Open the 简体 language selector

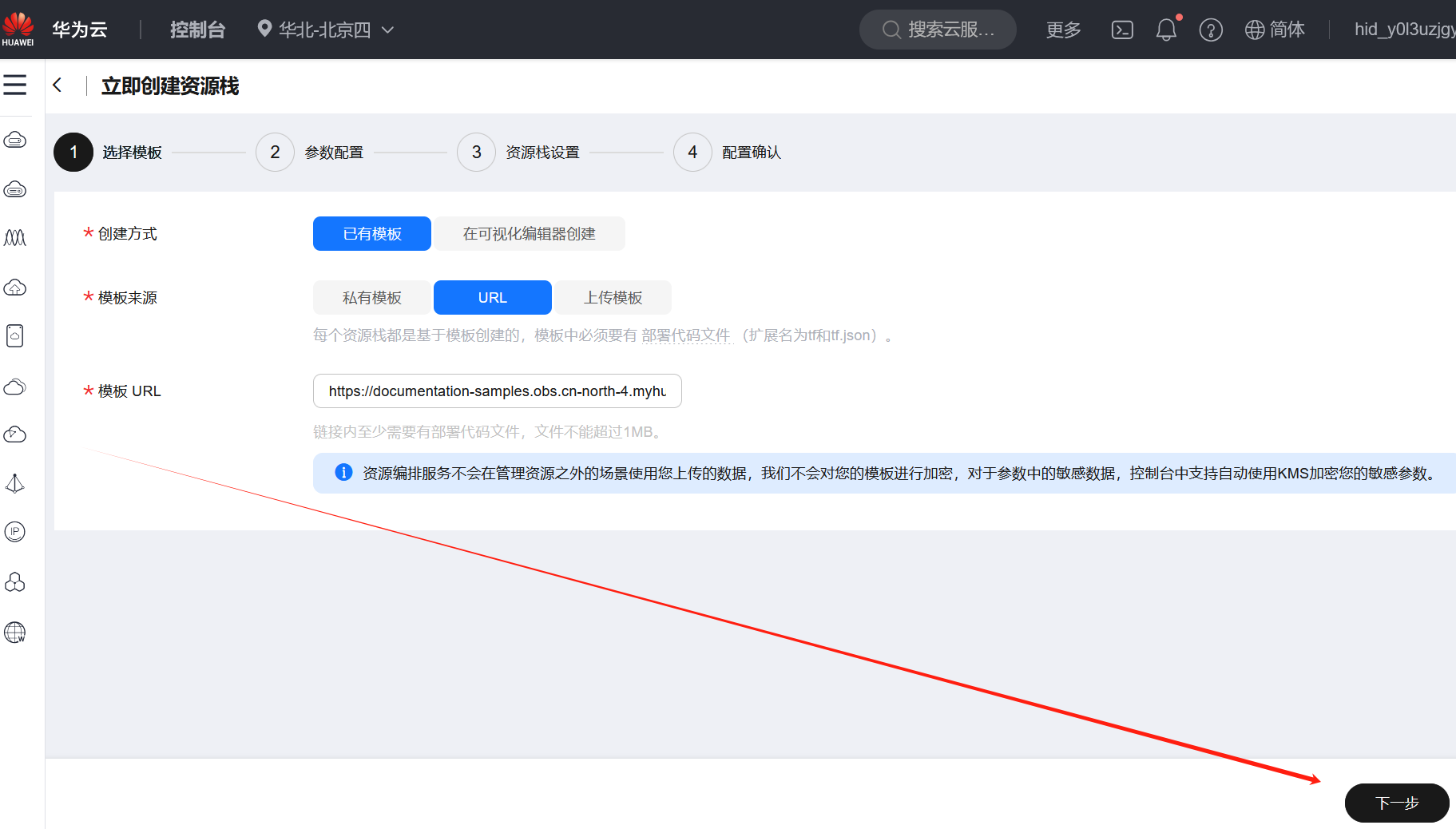tap(1287, 30)
